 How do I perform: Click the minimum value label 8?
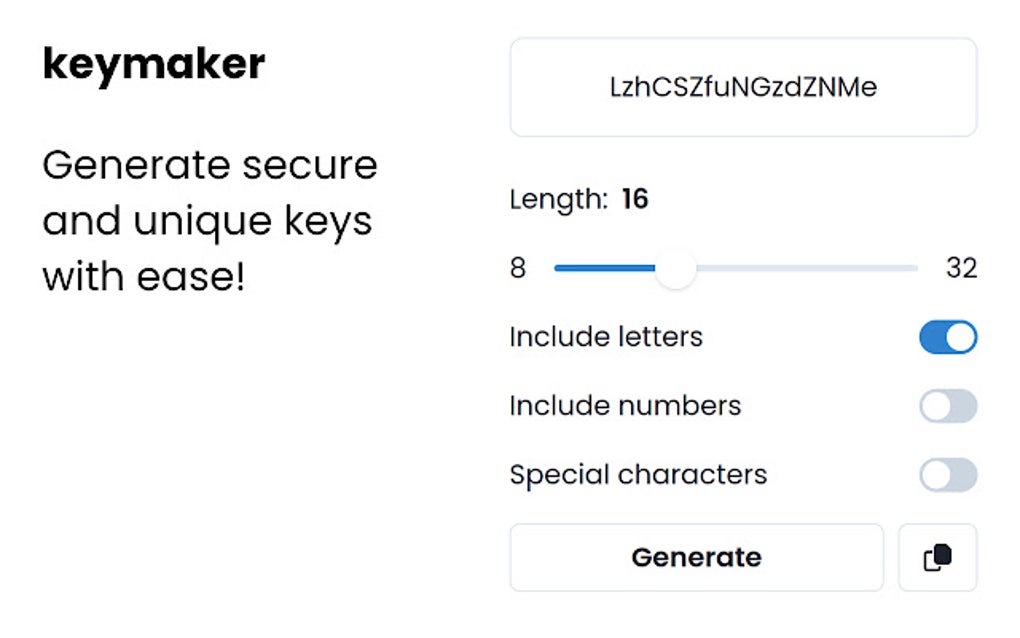pos(519,268)
